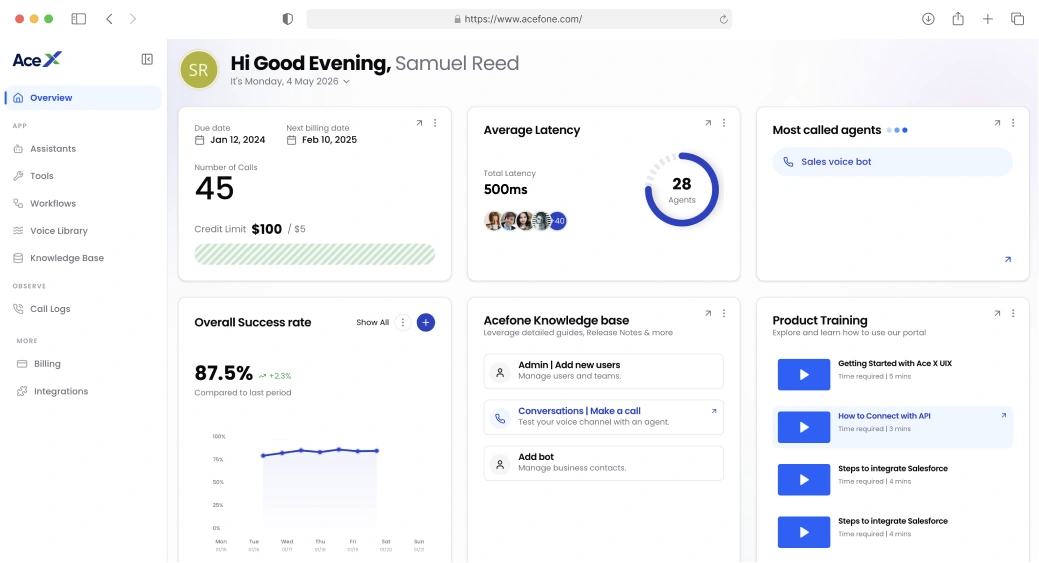Viewport: 1039px width, 563px height.
Task: Expand the Average Latency card arrow
Action: pyautogui.click(x=708, y=123)
